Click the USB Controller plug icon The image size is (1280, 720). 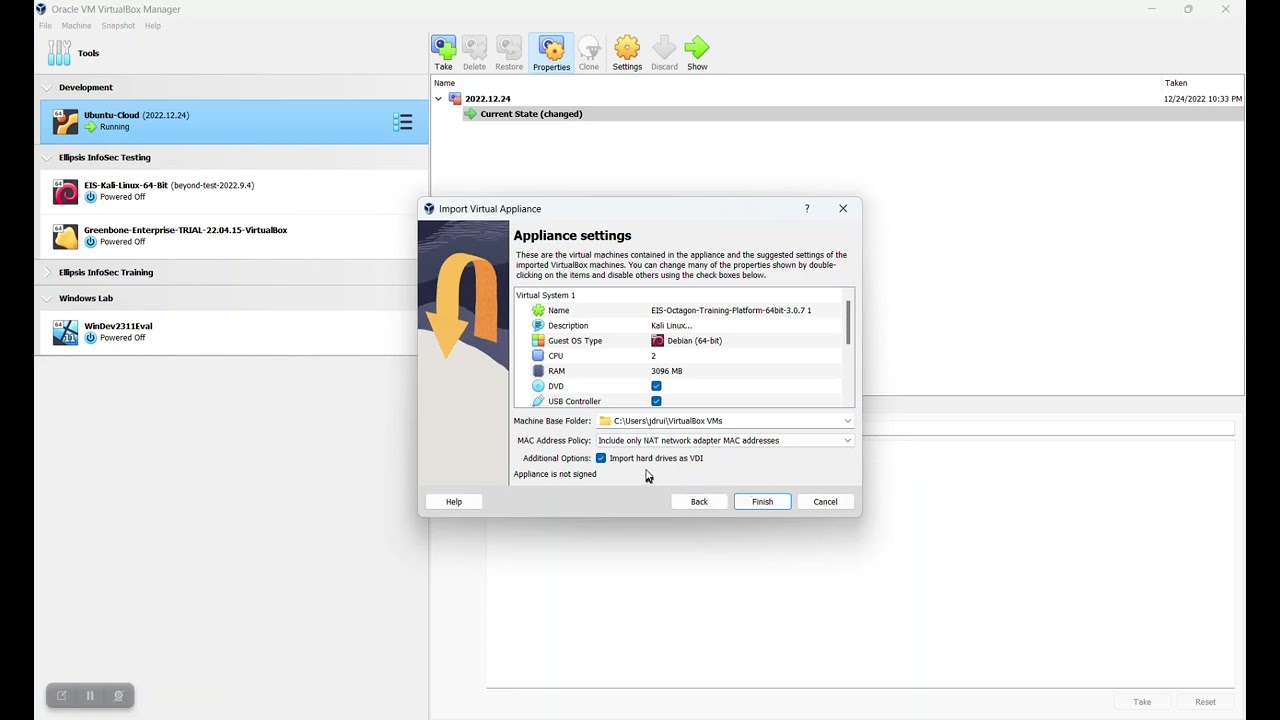(538, 401)
